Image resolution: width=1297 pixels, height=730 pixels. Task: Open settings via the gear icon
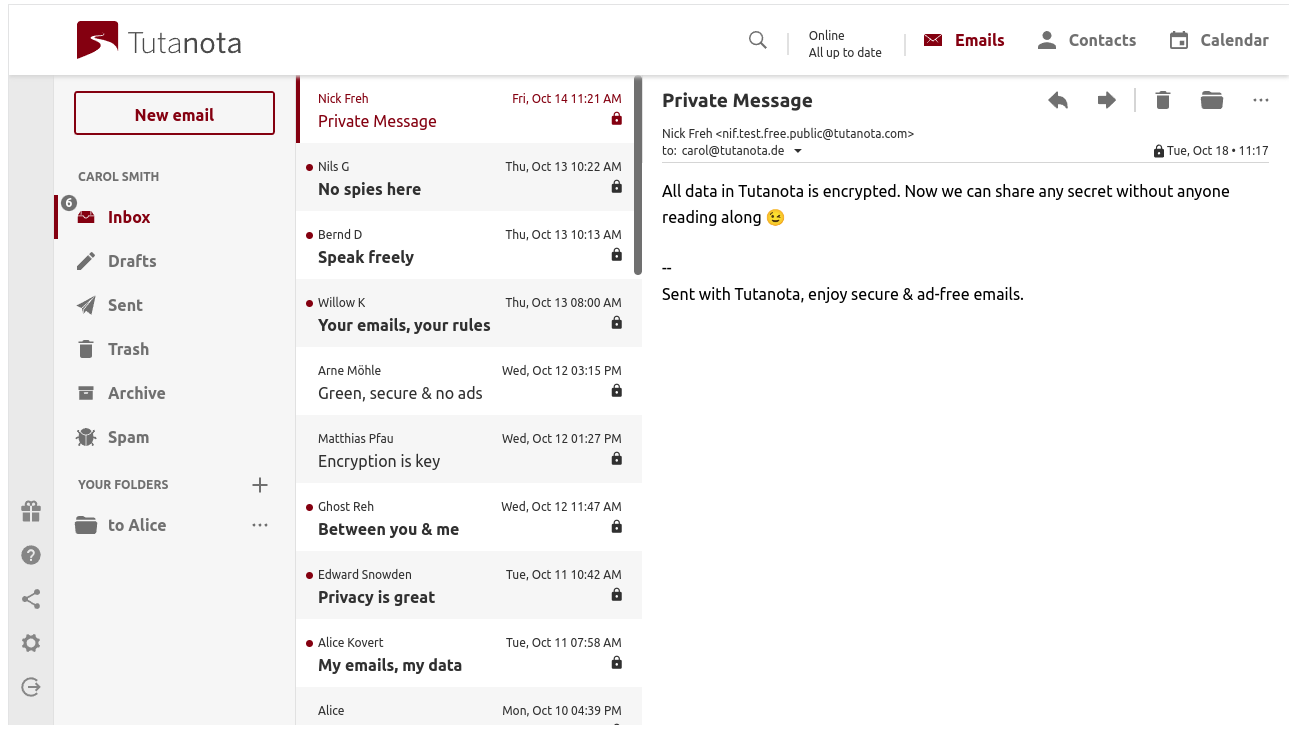point(31,643)
